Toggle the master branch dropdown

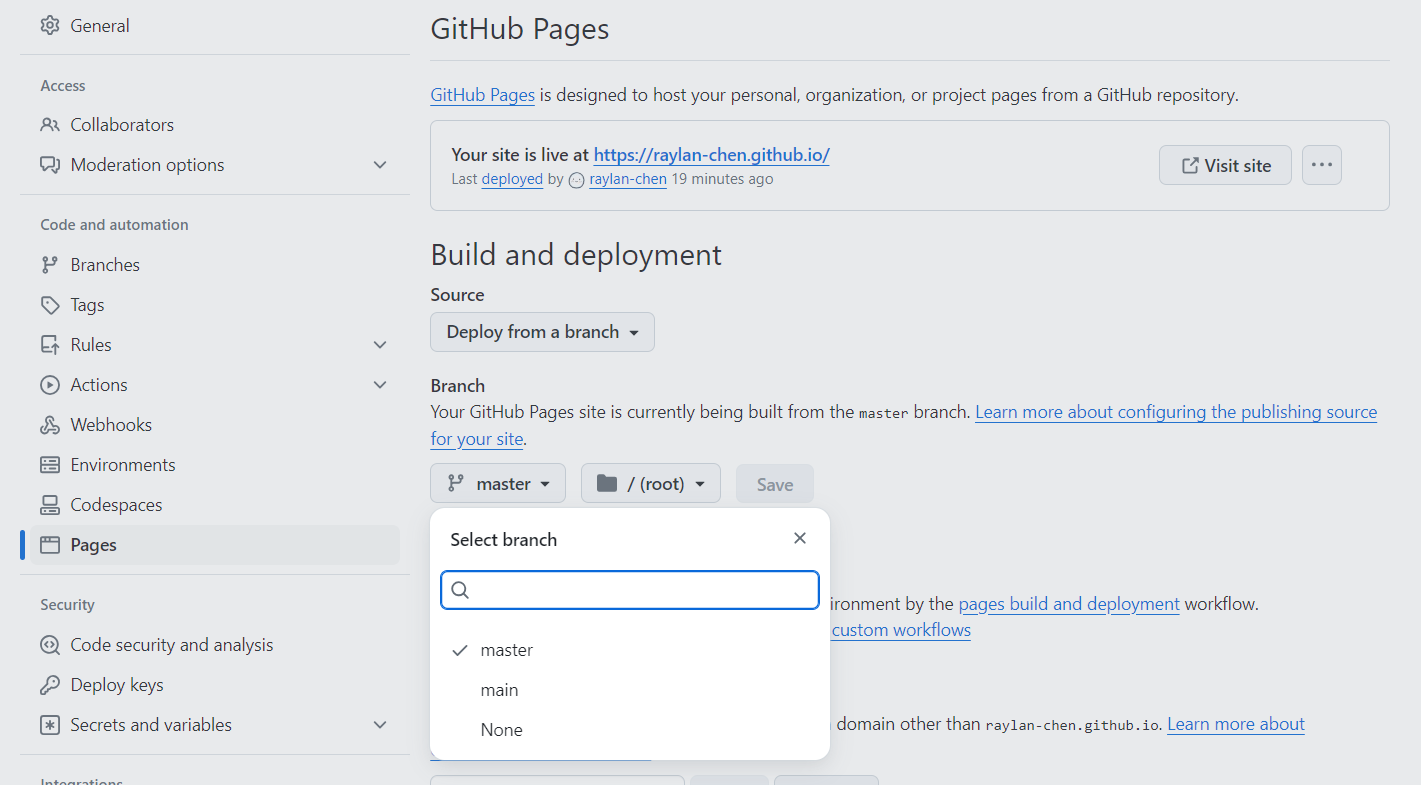[x=498, y=484]
